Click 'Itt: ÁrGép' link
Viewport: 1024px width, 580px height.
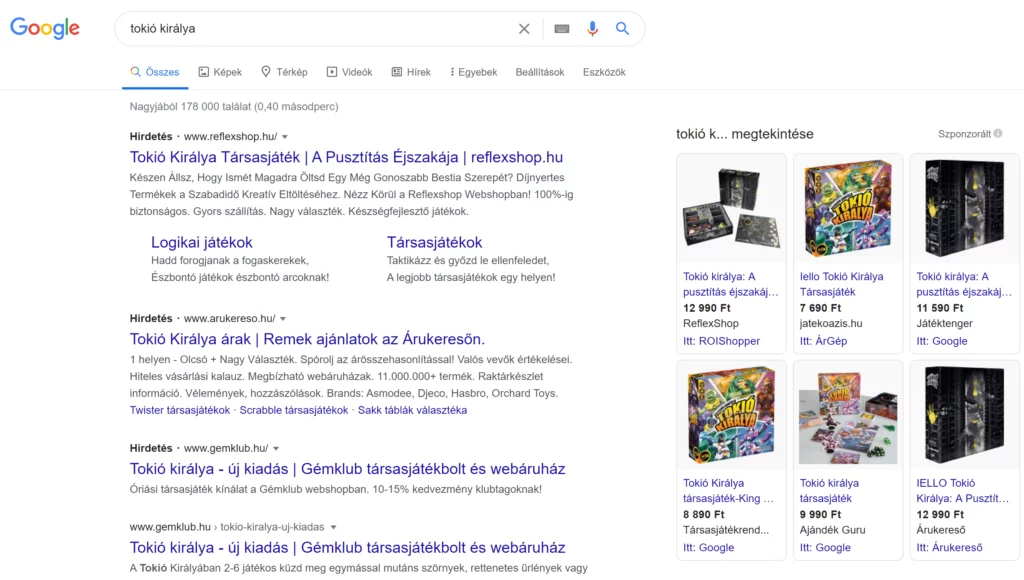[823, 341]
